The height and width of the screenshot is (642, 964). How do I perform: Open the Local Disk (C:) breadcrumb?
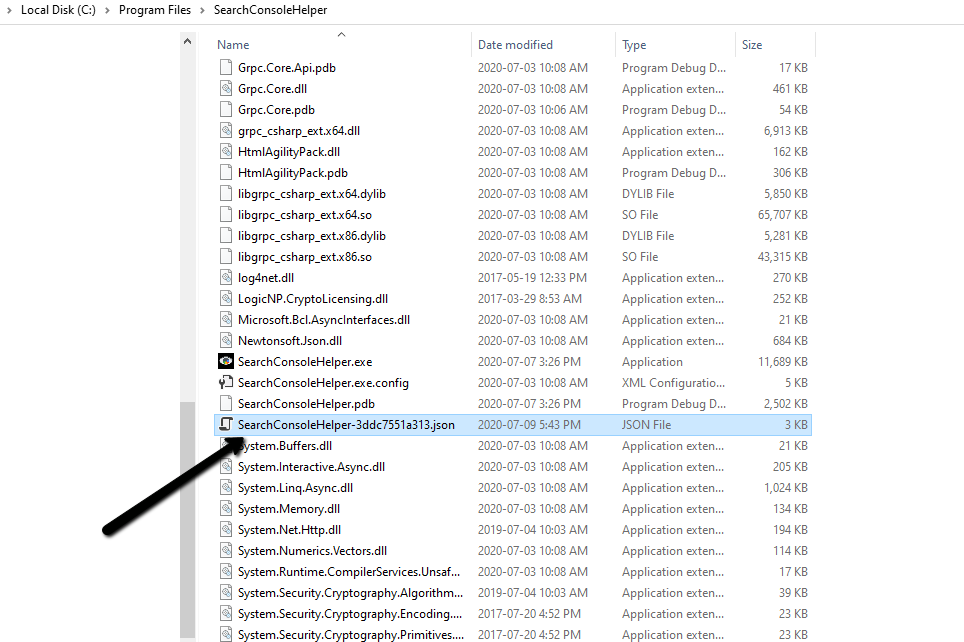tap(58, 10)
